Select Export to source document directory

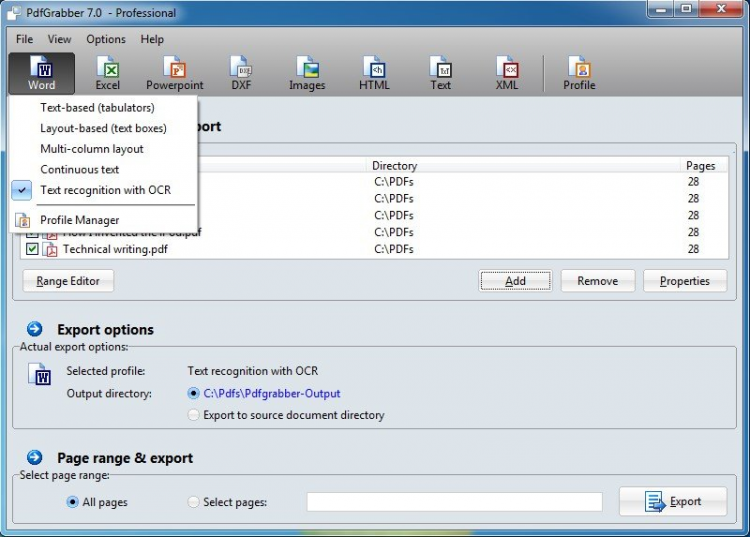tap(193, 415)
